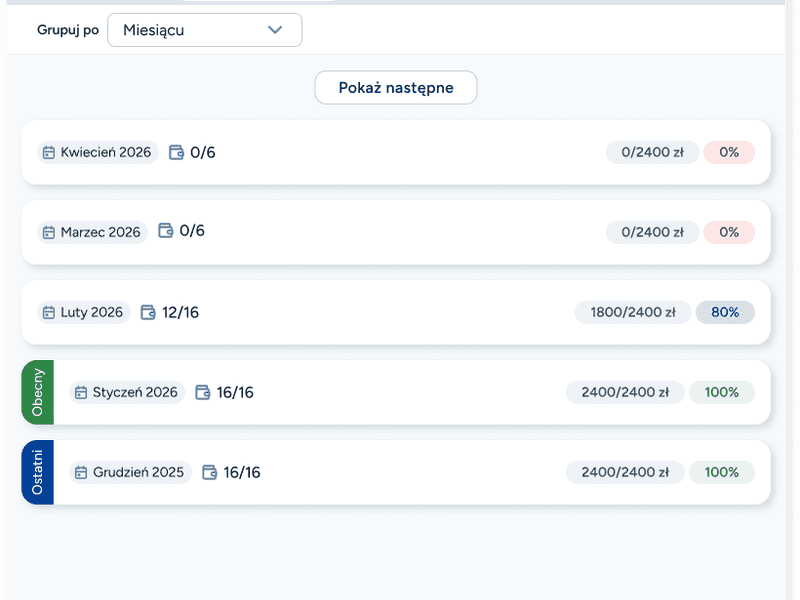Click the dropdown chevron arrow

click(x=276, y=30)
